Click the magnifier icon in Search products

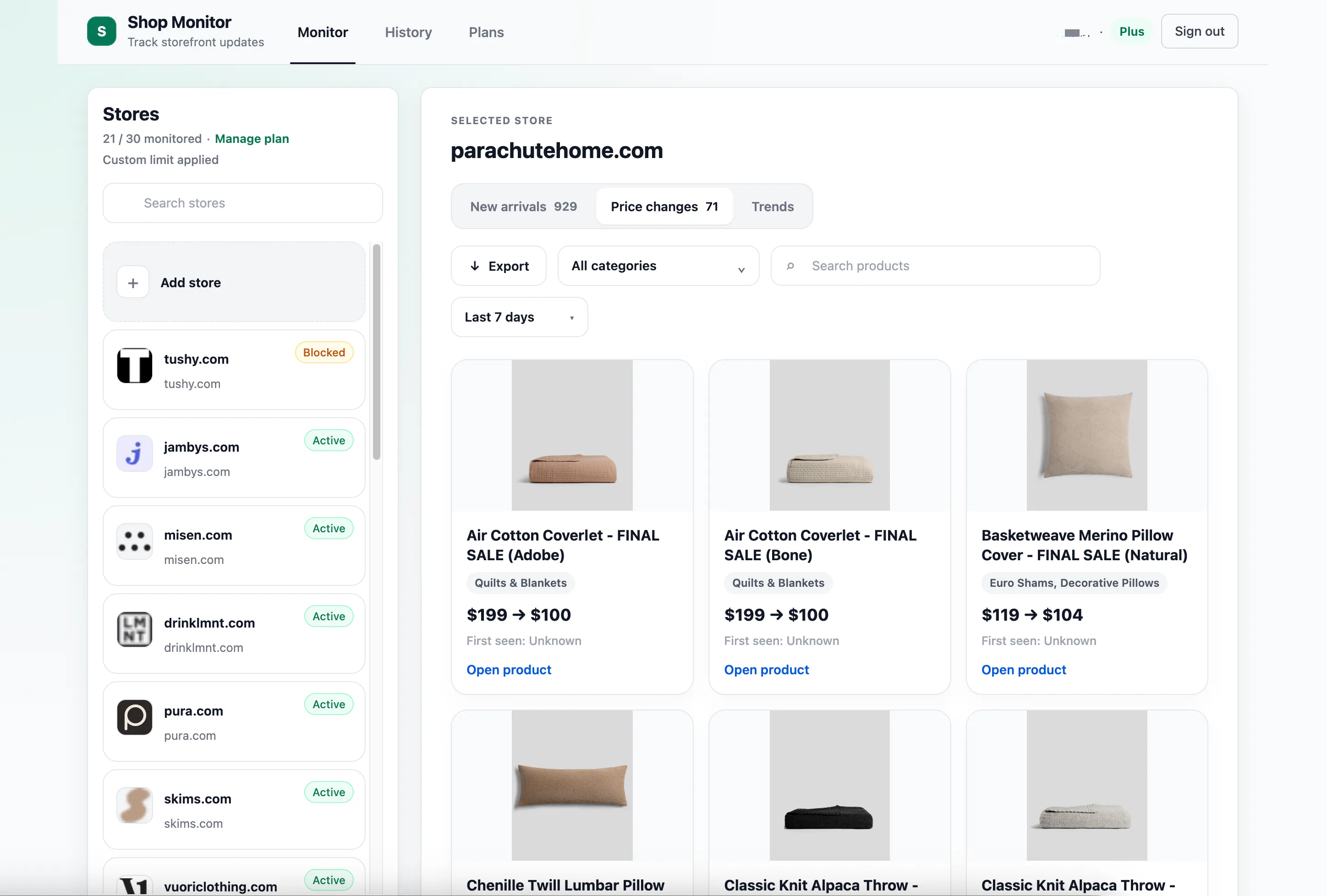tap(790, 266)
